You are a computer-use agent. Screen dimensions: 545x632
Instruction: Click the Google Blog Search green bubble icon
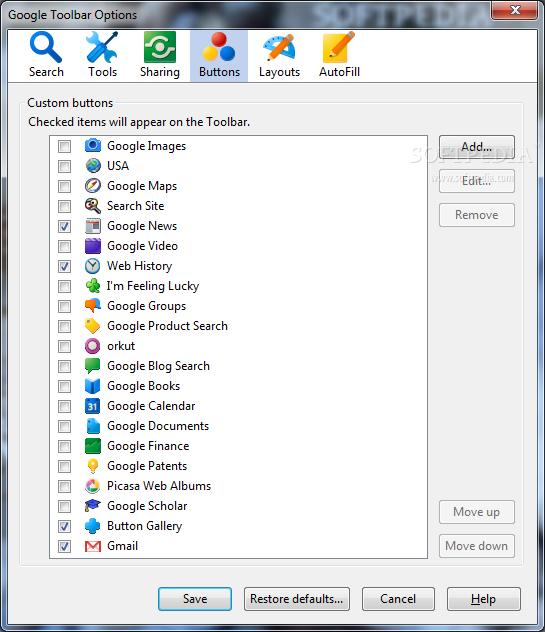point(93,366)
